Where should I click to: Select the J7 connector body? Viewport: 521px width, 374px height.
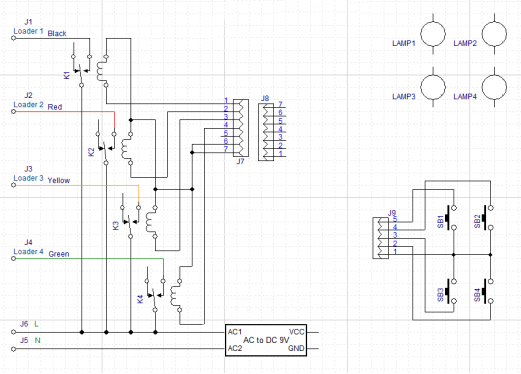click(241, 128)
